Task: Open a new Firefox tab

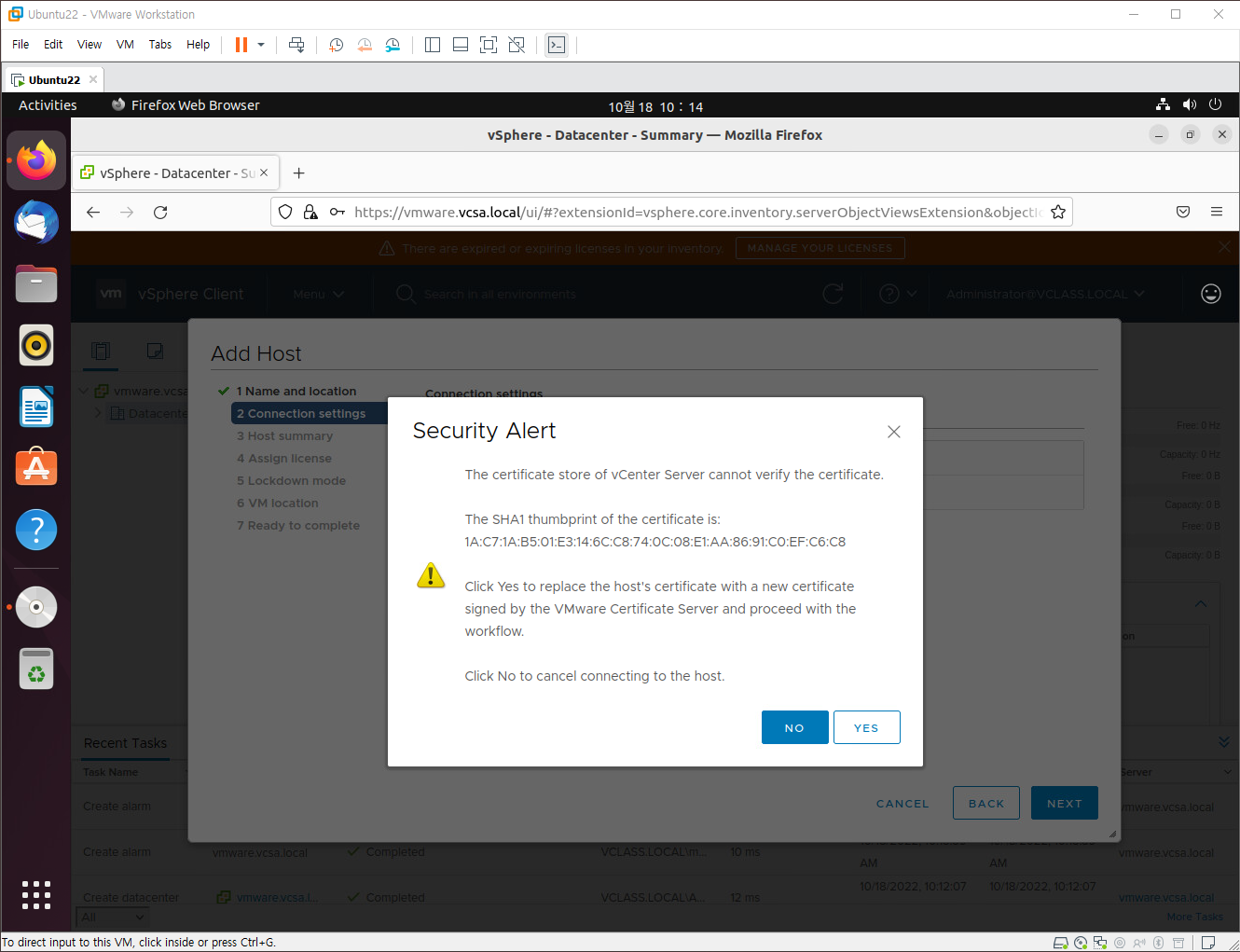Action: (x=298, y=172)
